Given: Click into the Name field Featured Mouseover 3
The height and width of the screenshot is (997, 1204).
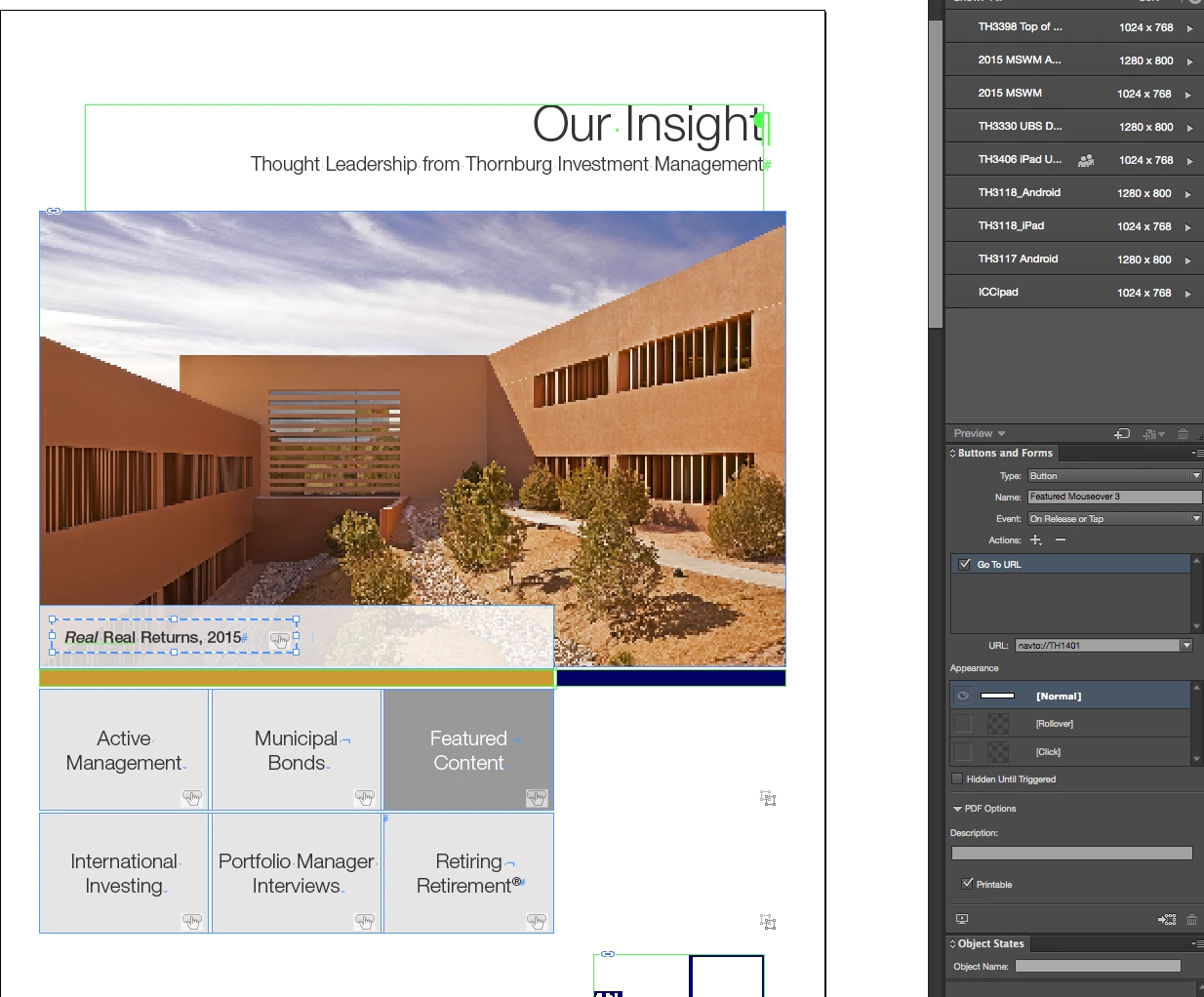Looking at the screenshot, I should [1114, 497].
